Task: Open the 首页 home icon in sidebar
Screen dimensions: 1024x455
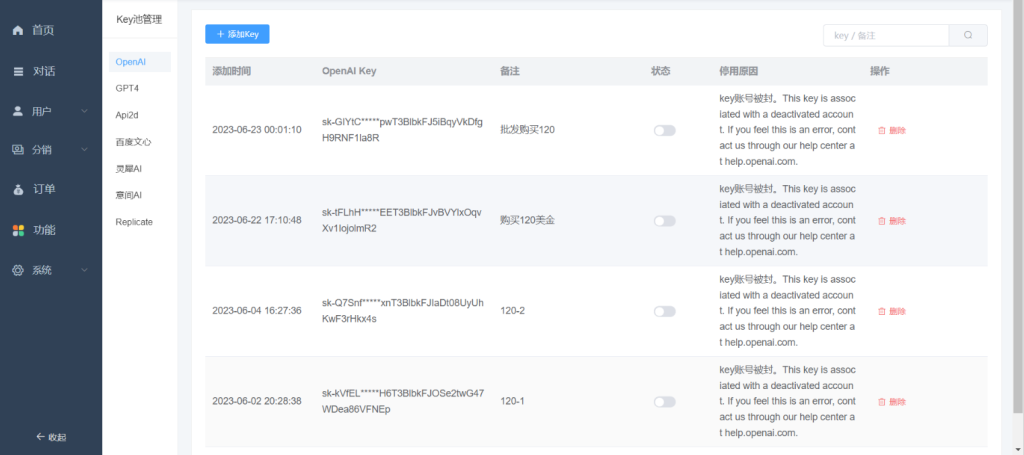Action: click(18, 30)
